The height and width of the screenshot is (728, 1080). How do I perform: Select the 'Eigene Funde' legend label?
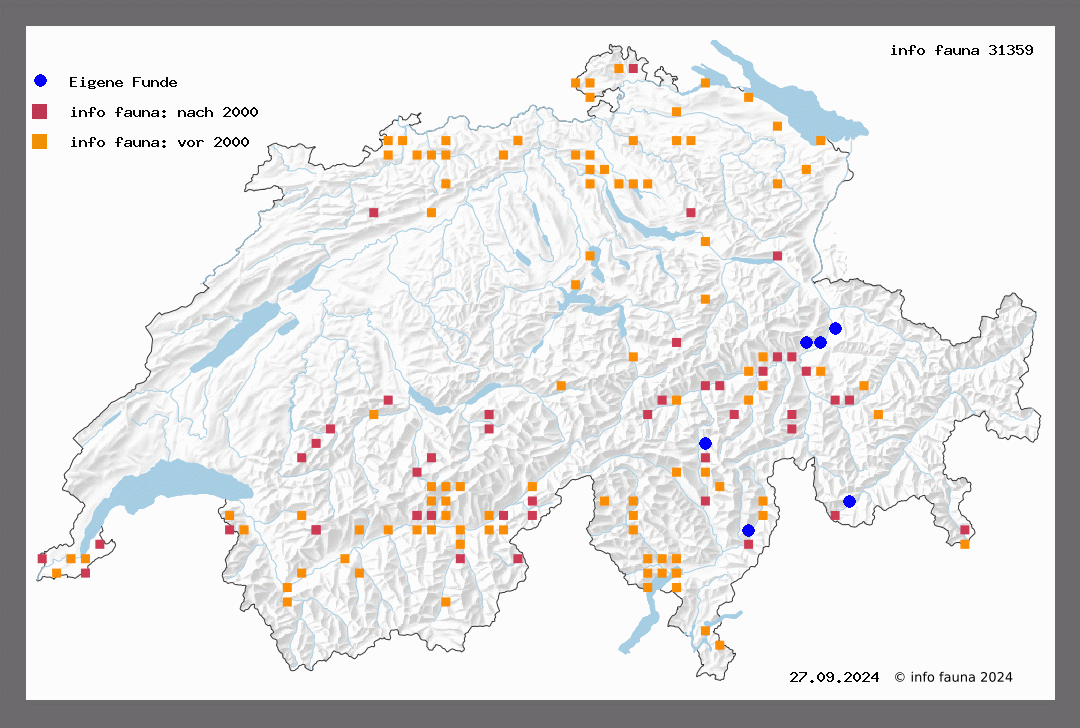123,82
